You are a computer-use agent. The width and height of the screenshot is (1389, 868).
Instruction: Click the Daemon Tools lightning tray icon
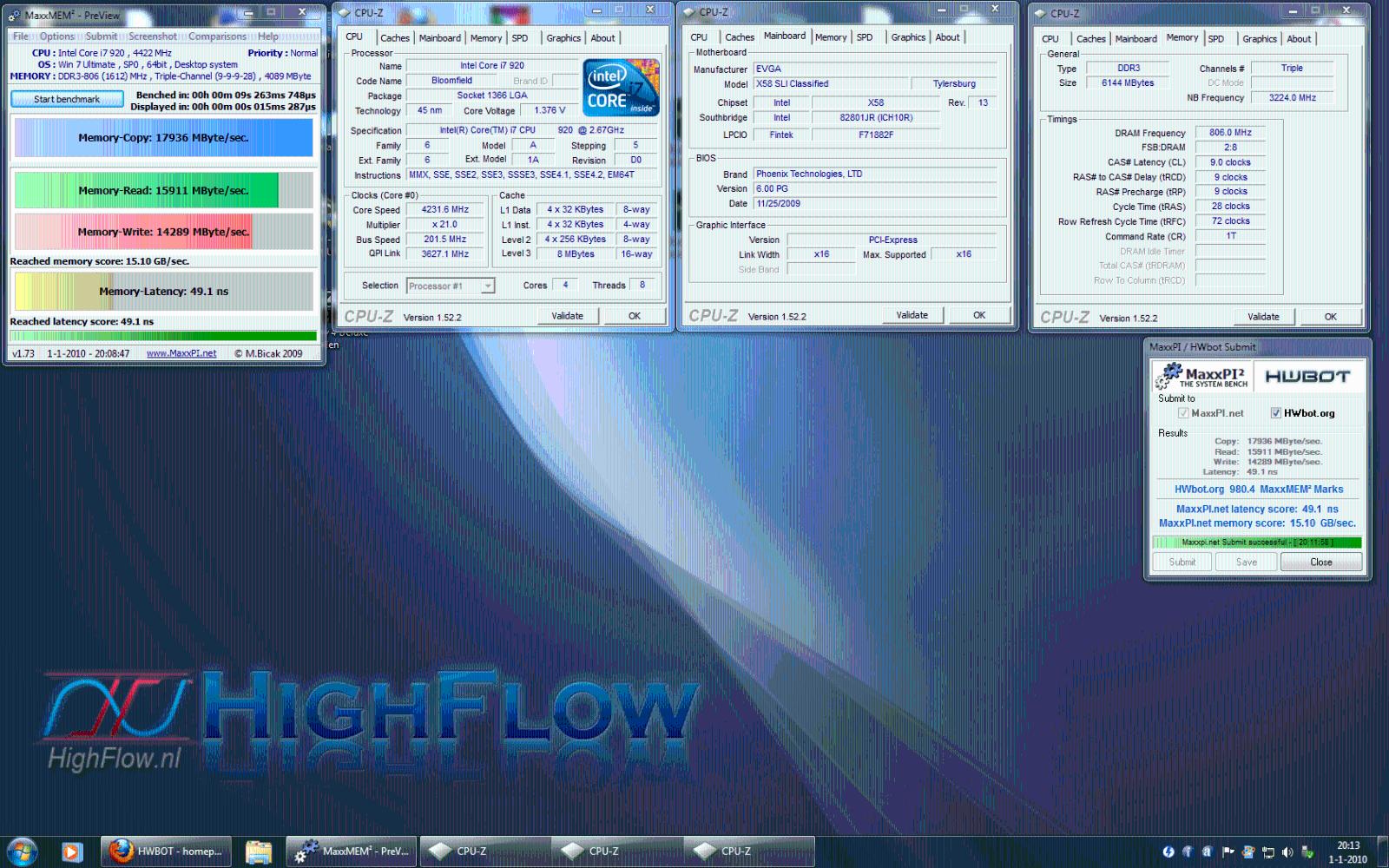(x=1168, y=852)
